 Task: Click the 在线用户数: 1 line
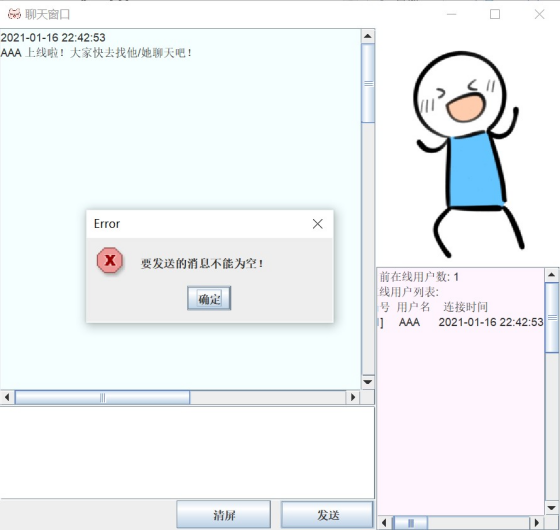tap(419, 277)
